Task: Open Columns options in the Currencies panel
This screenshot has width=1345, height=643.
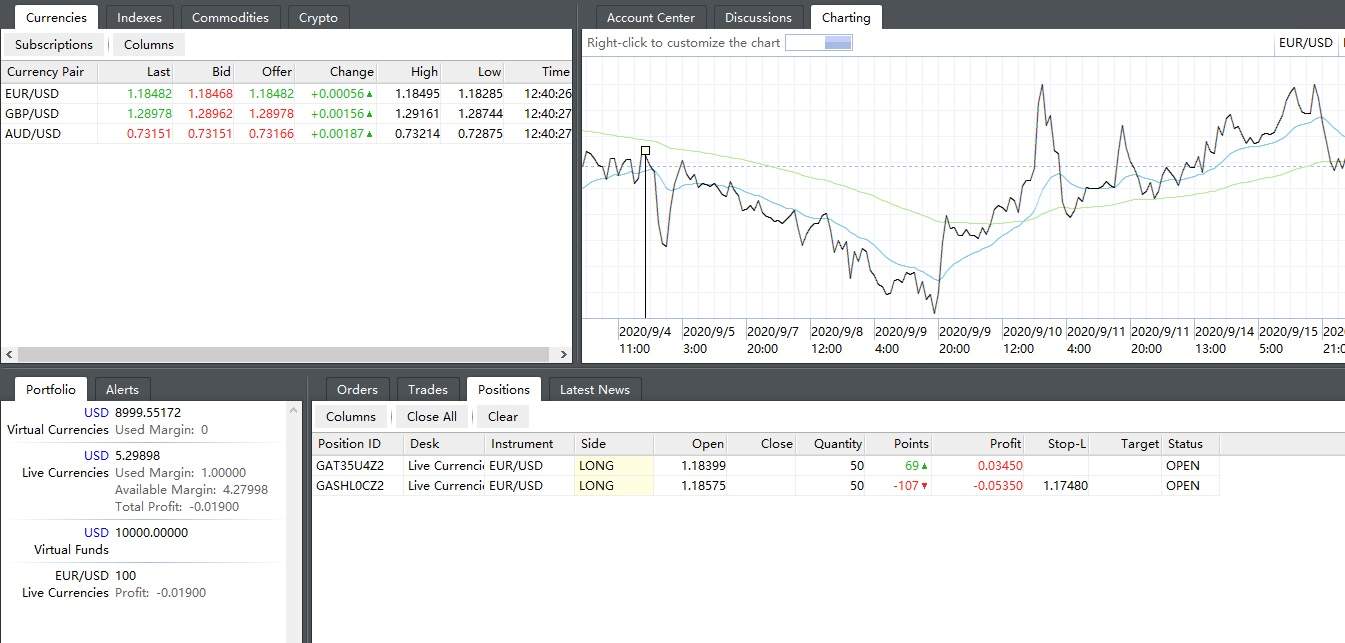Action: pos(149,44)
